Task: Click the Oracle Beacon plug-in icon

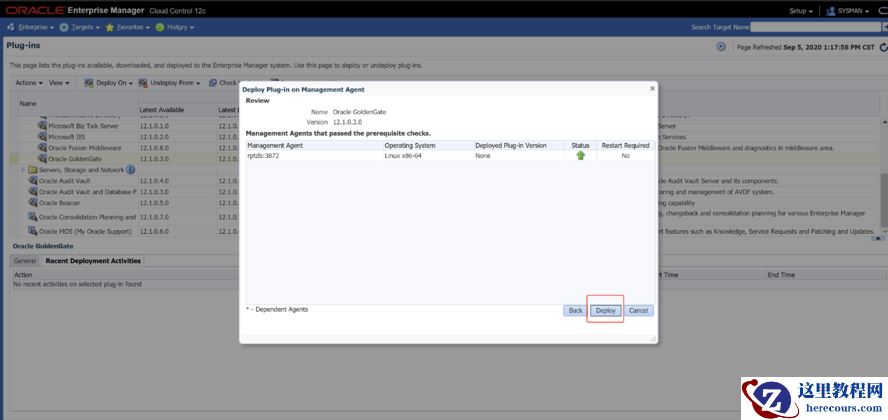Action: 32,203
